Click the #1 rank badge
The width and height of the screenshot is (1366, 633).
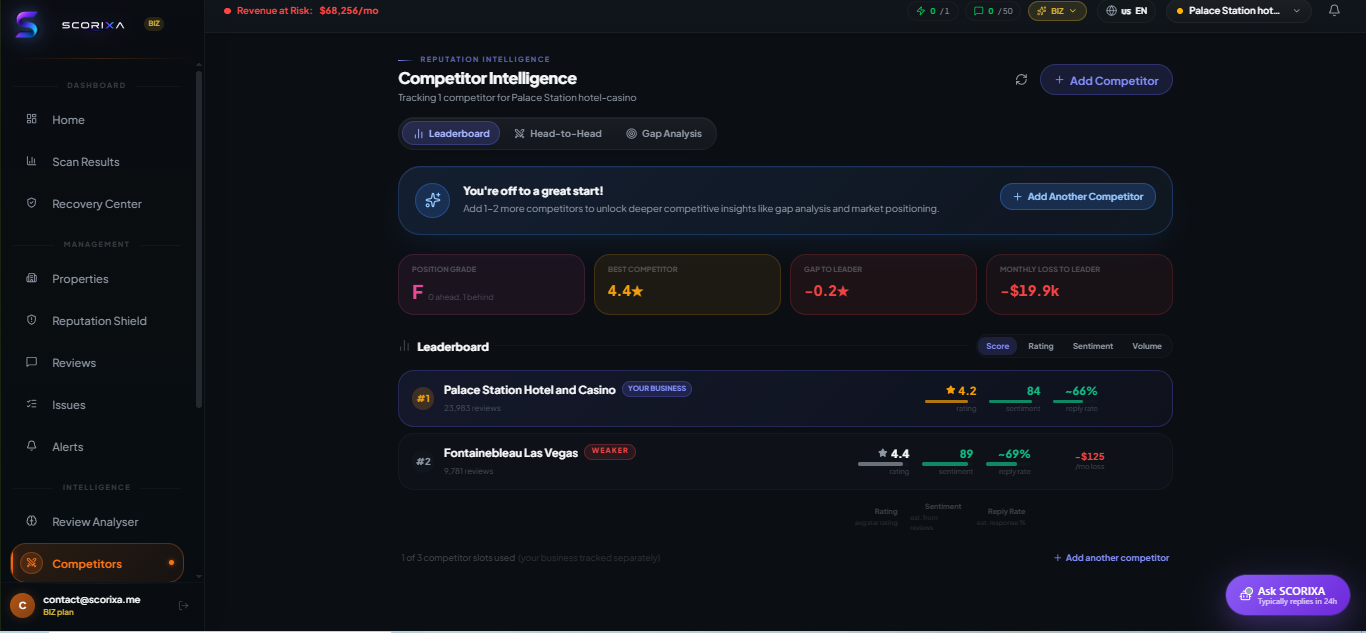point(423,398)
